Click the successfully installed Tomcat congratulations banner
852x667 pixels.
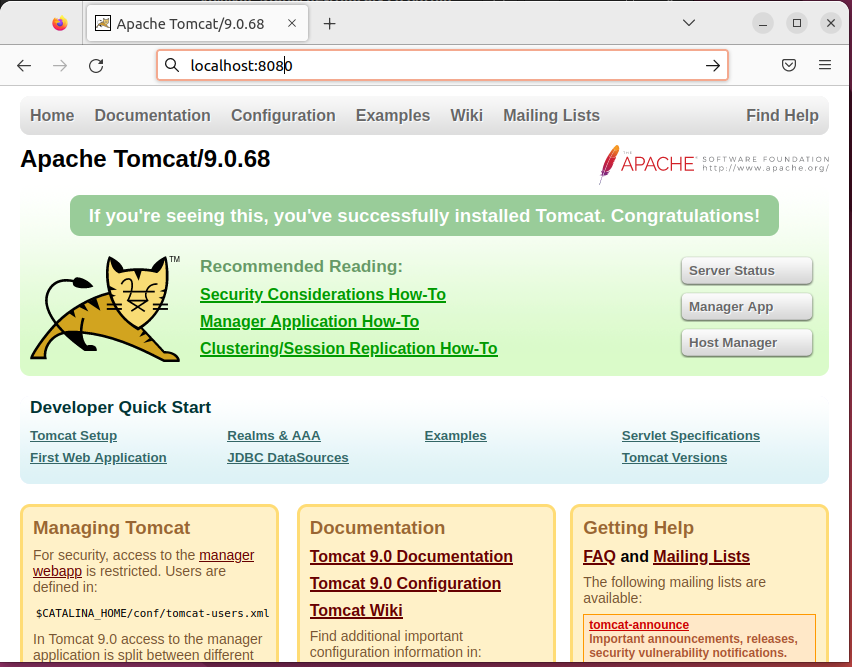tap(424, 216)
